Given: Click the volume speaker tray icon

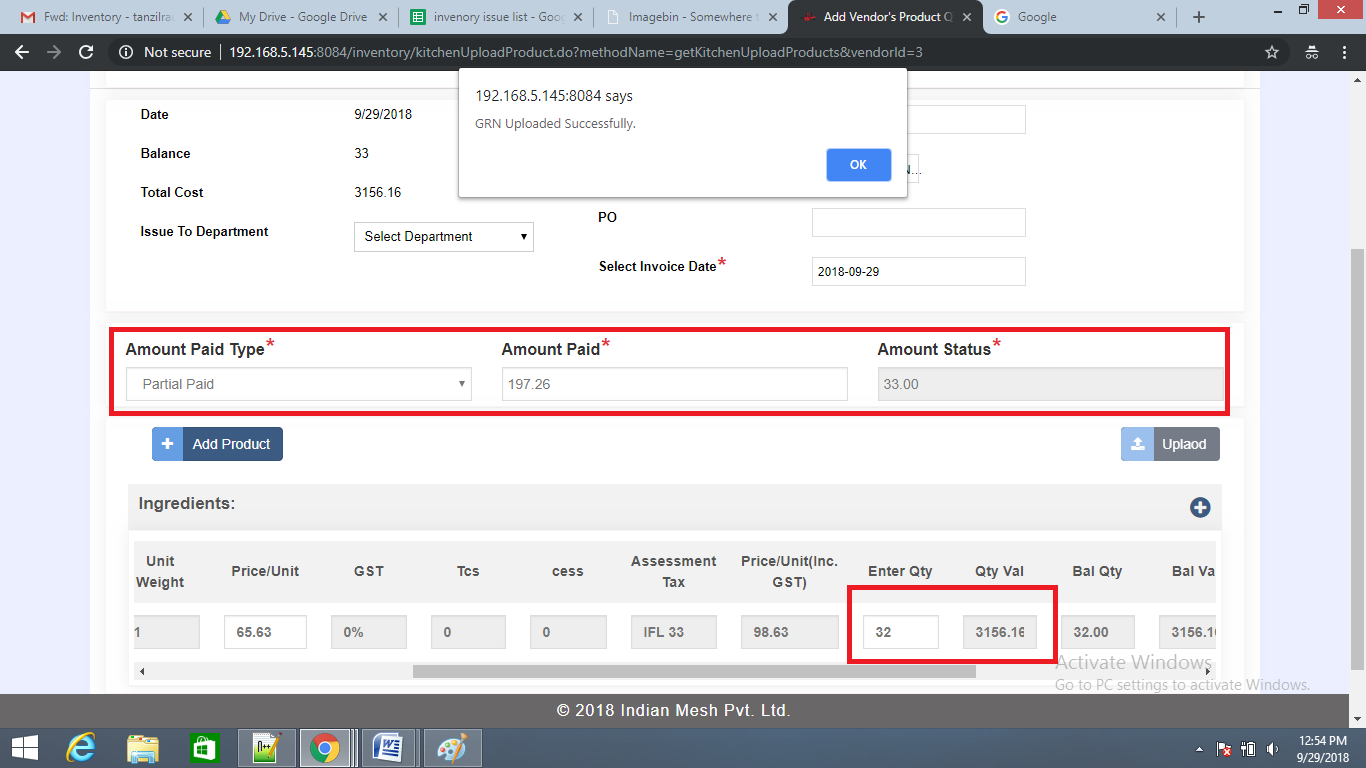Looking at the screenshot, I should click(x=1272, y=748).
